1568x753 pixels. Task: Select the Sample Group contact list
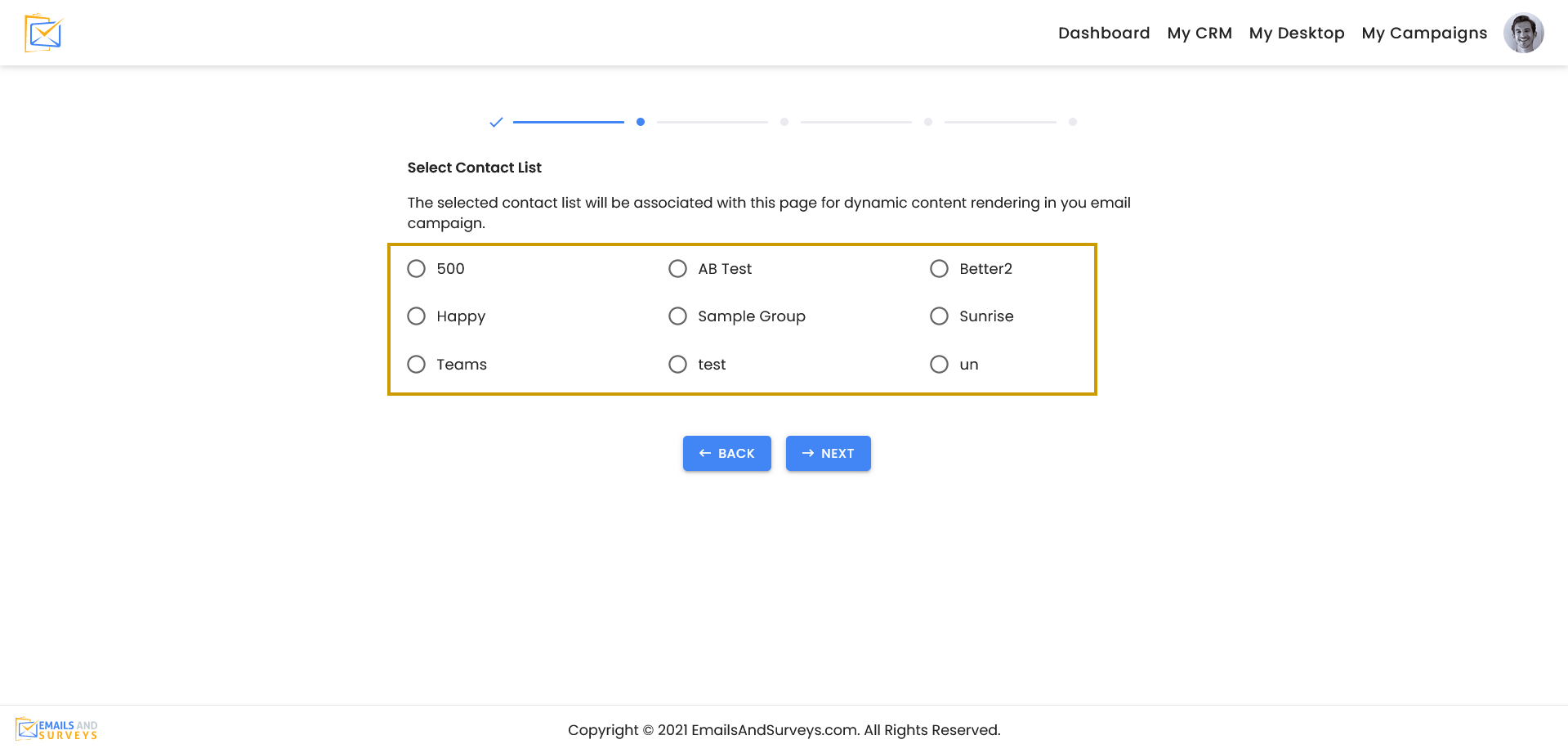click(677, 316)
